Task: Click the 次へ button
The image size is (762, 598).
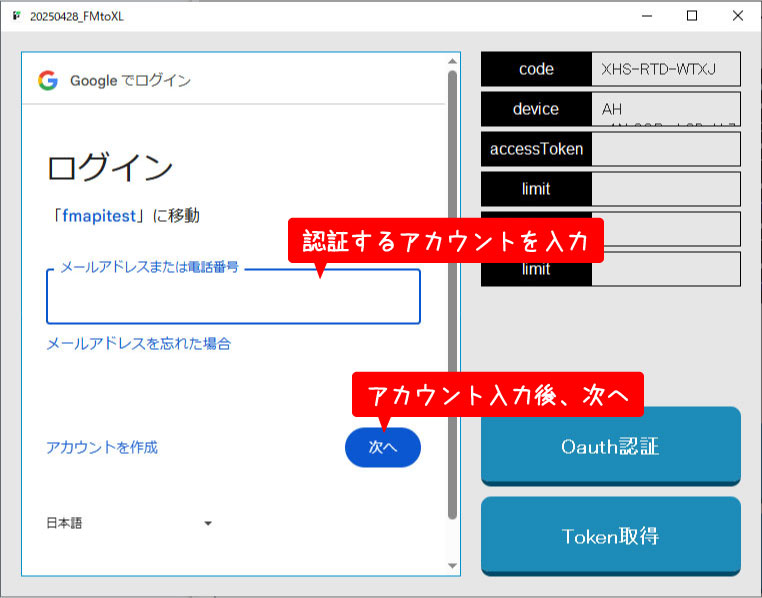Action: pyautogui.click(x=383, y=447)
